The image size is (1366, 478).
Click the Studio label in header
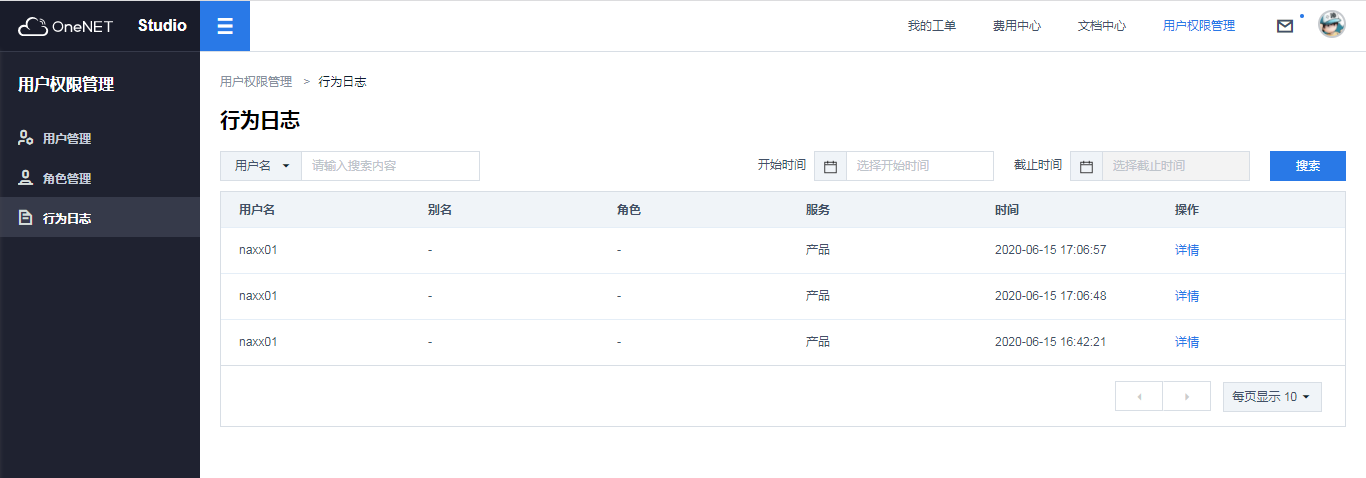(162, 26)
